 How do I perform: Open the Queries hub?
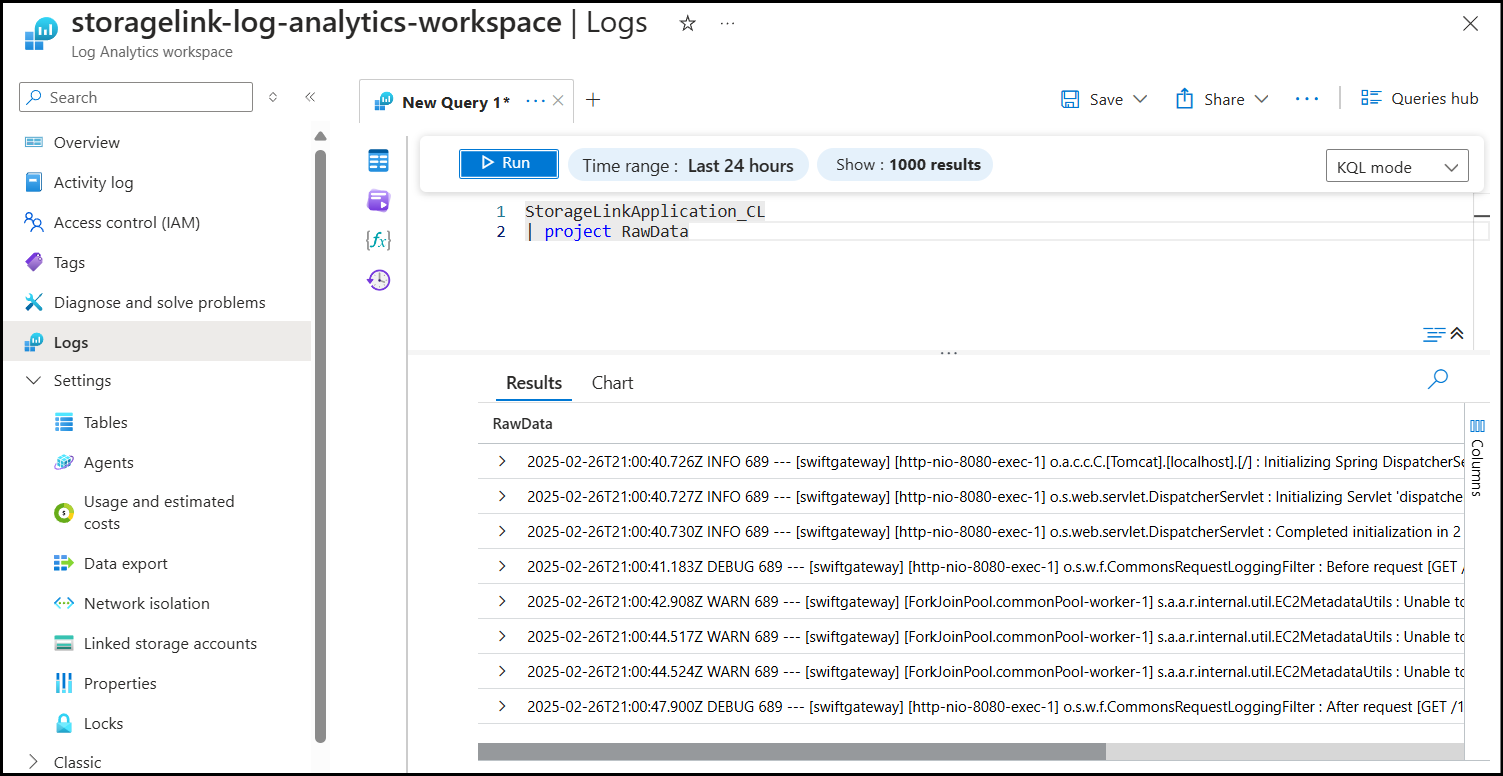(1419, 98)
